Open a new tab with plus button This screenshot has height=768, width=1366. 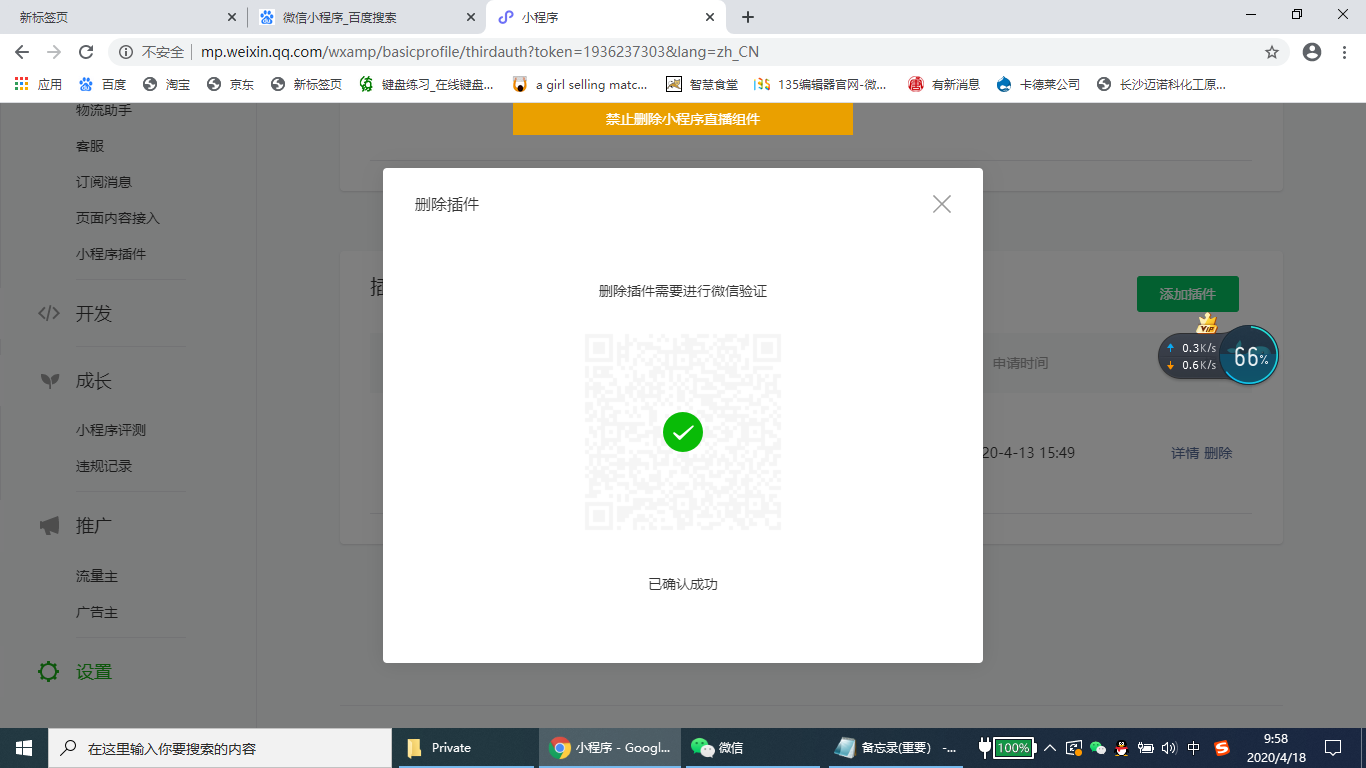pos(748,17)
